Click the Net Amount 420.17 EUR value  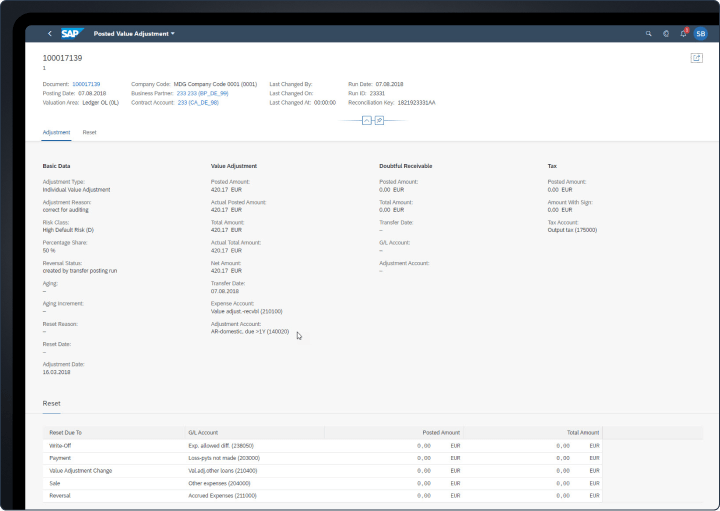pos(226,271)
